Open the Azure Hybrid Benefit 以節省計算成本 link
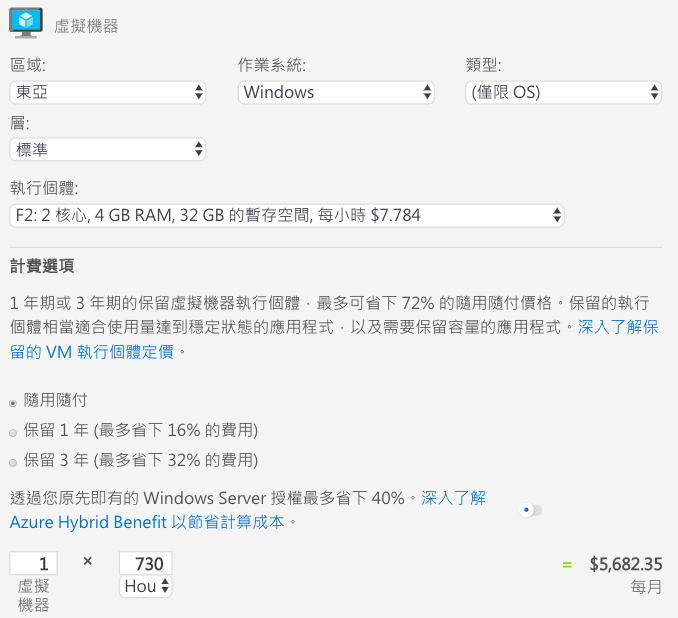 (x=147, y=522)
